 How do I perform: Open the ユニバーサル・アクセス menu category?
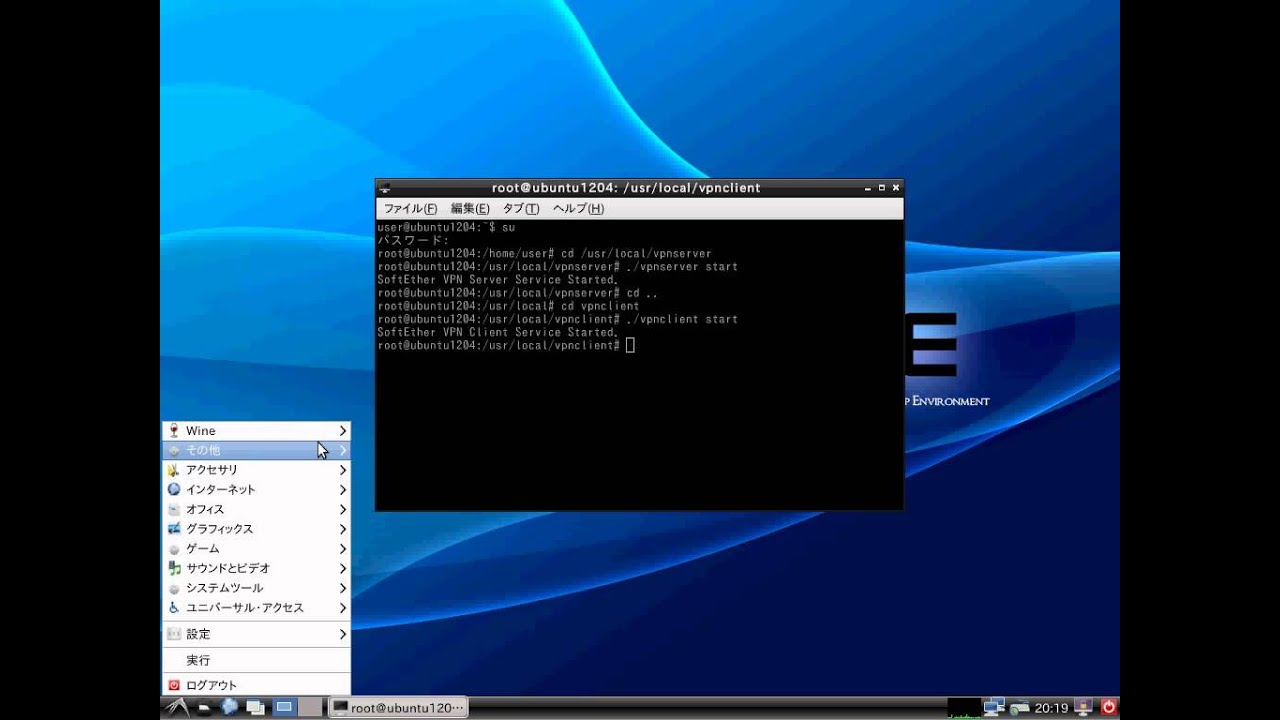[256, 608]
